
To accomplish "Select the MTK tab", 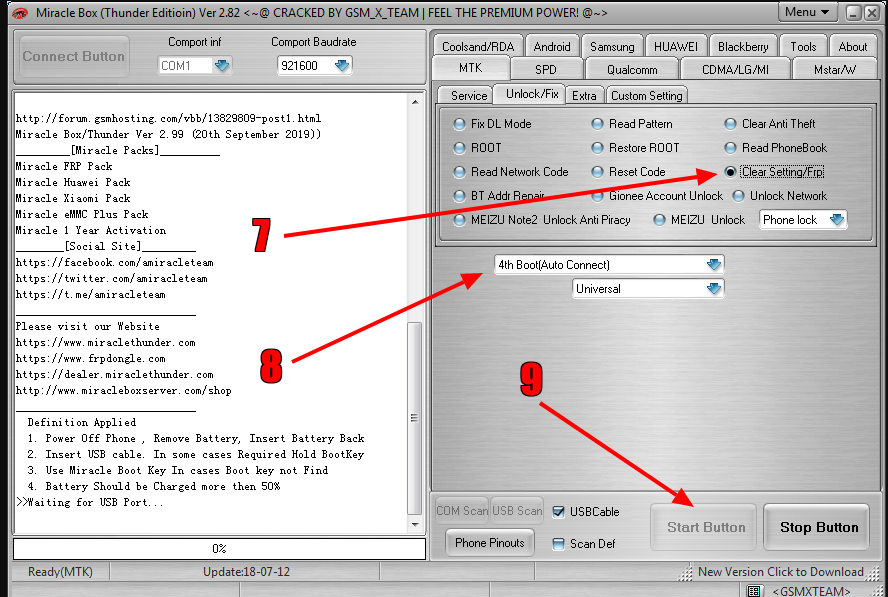I will [x=471, y=68].
